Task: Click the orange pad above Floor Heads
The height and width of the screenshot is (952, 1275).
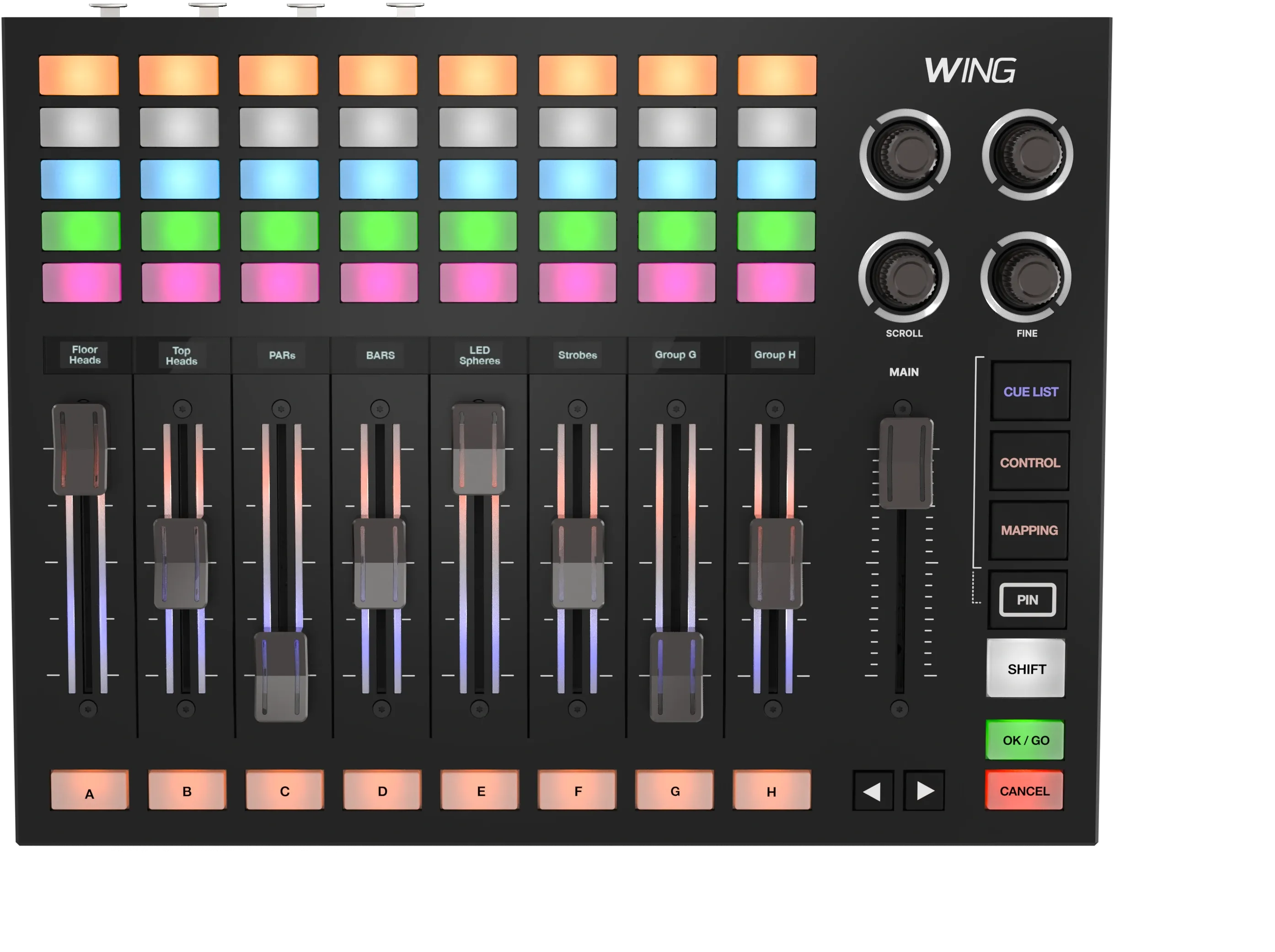Action: 79,75
